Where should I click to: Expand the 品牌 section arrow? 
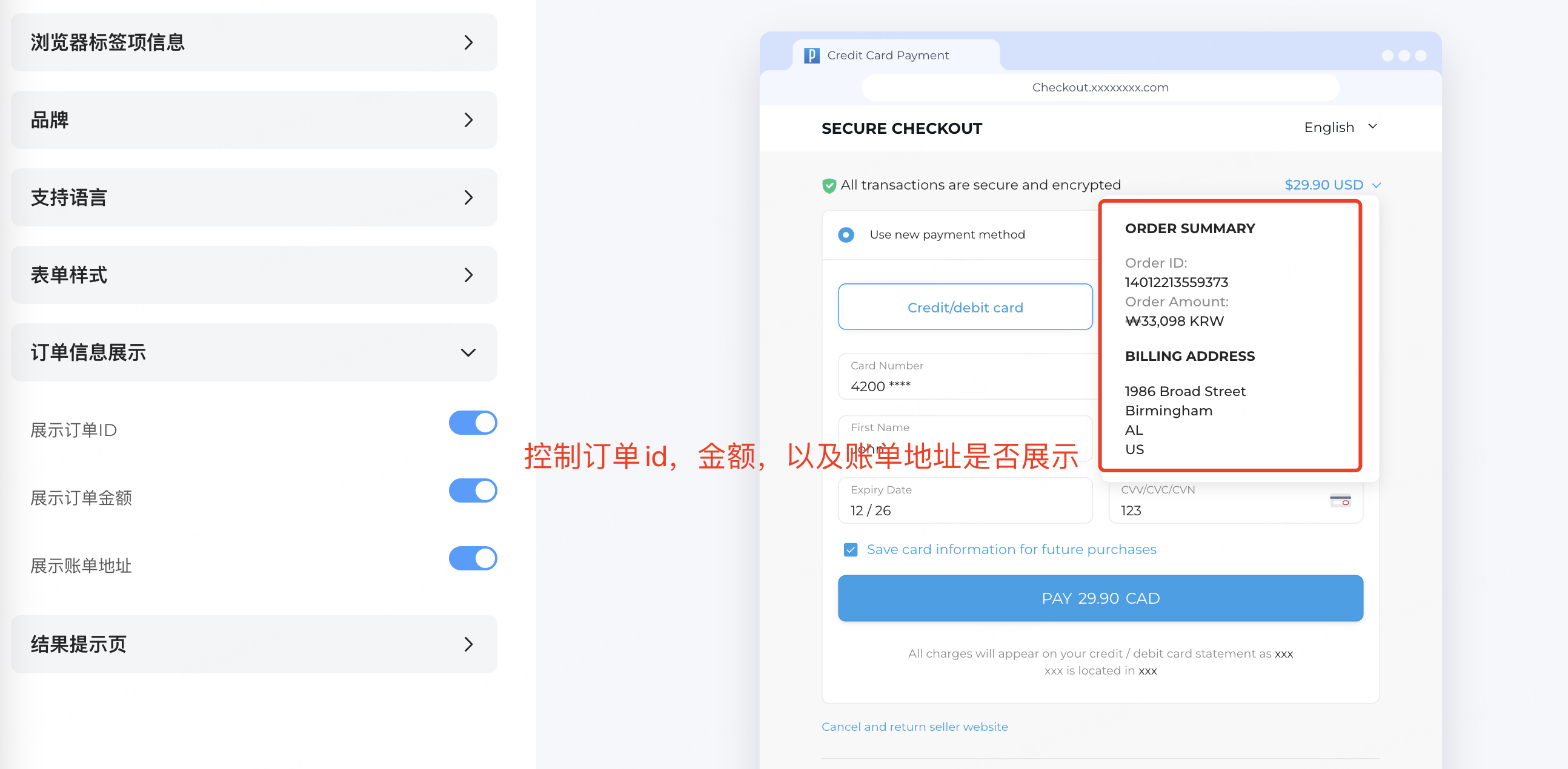tap(468, 120)
